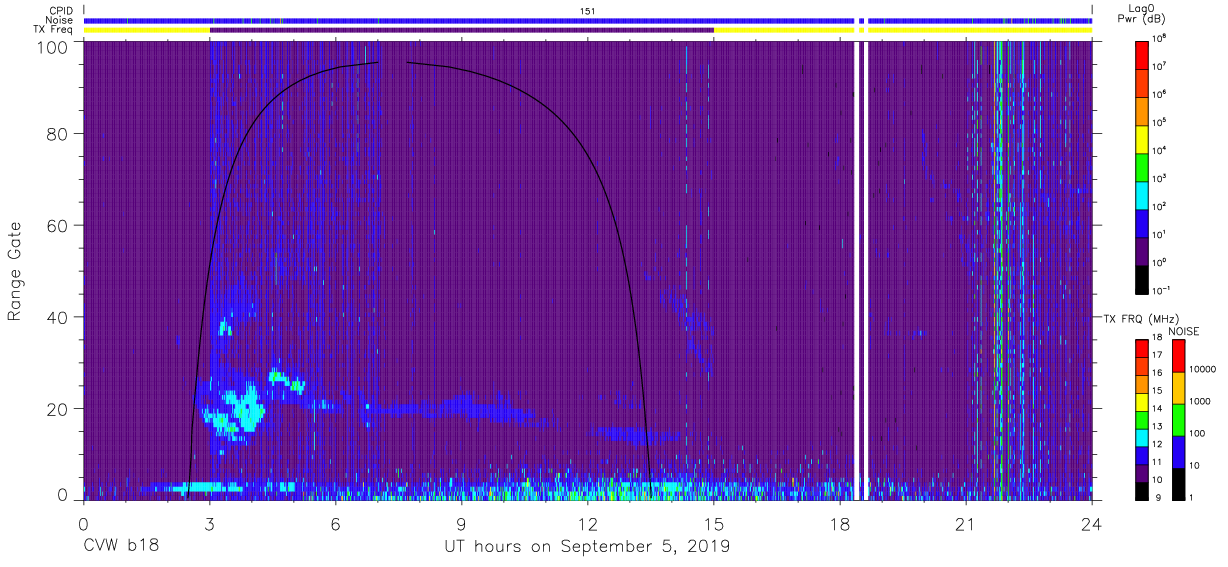Click the '1000' NOISE legend label
The image size is (1228, 567).
(1198, 402)
